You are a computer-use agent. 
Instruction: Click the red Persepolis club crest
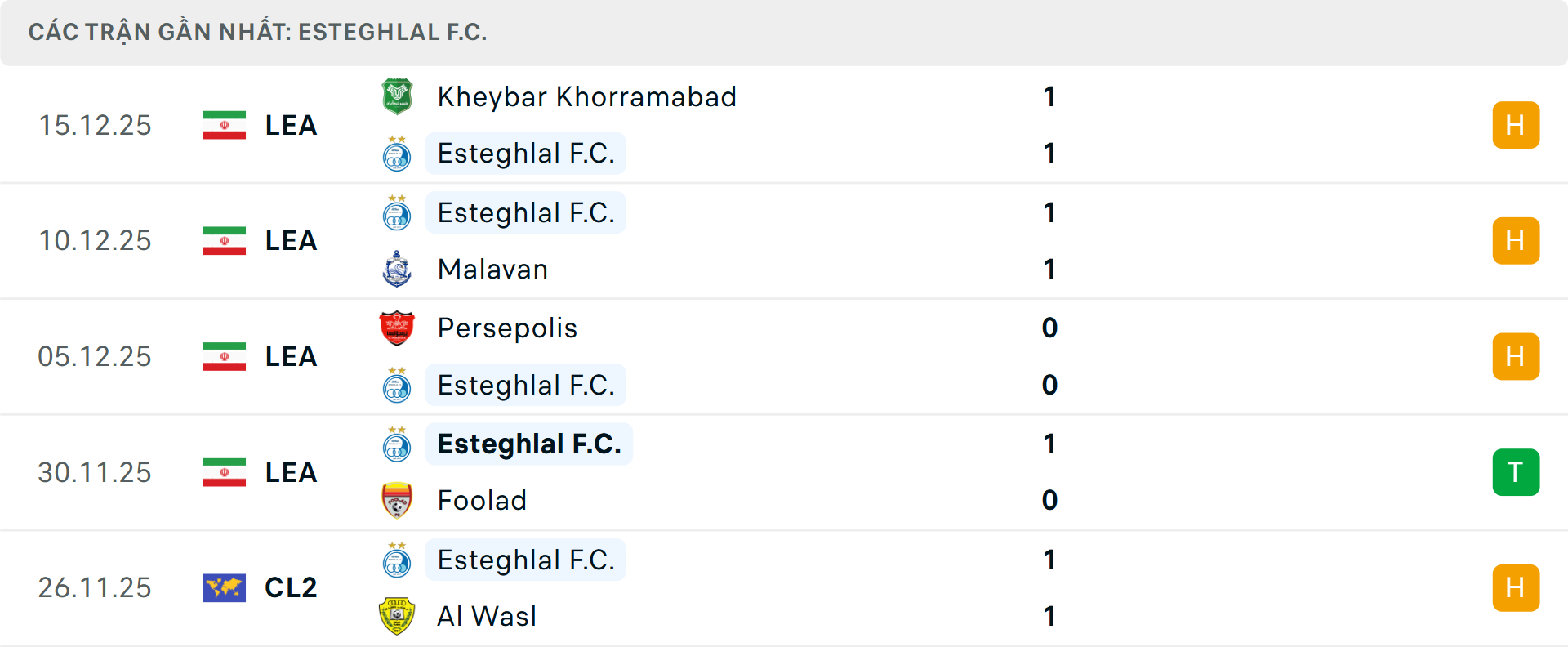point(397,328)
